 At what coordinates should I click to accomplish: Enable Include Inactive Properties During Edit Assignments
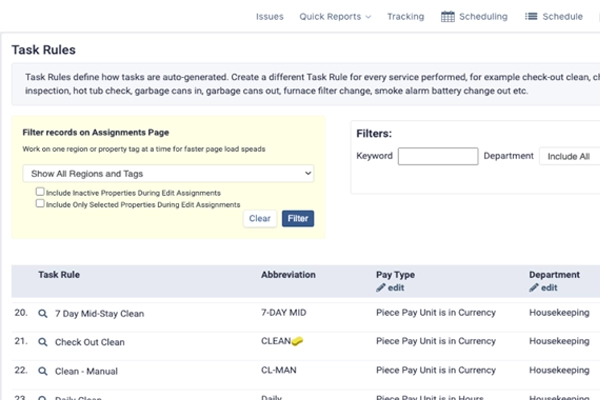pyautogui.click(x=40, y=192)
